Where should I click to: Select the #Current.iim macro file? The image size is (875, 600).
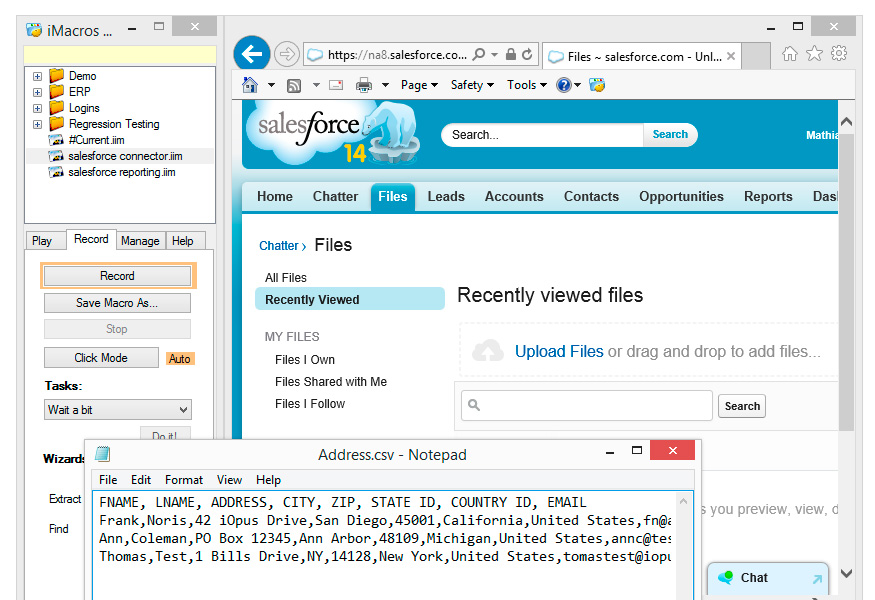click(x=96, y=140)
